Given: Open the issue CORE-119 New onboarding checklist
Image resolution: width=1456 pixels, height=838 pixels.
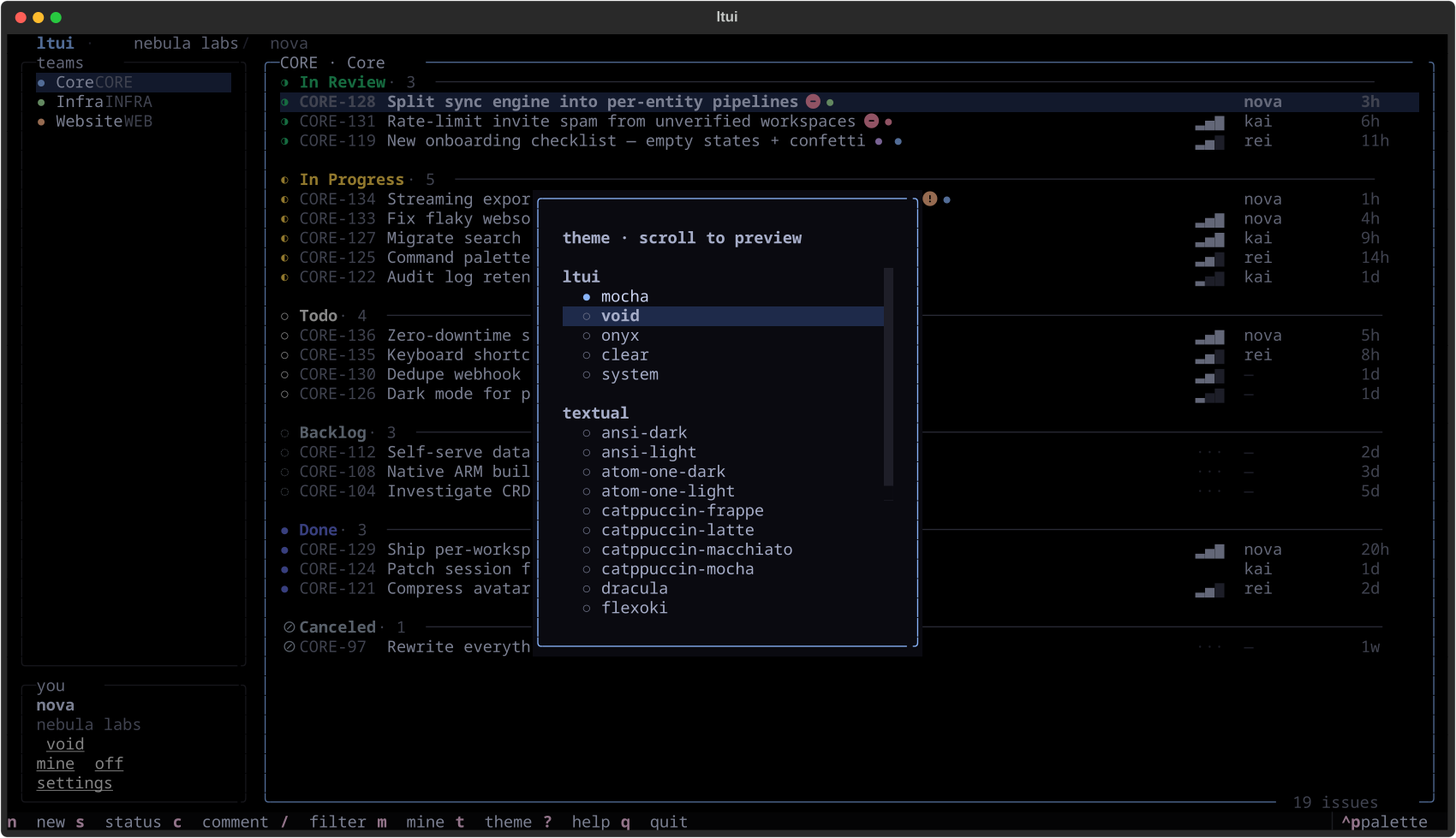Looking at the screenshot, I should [849, 141].
